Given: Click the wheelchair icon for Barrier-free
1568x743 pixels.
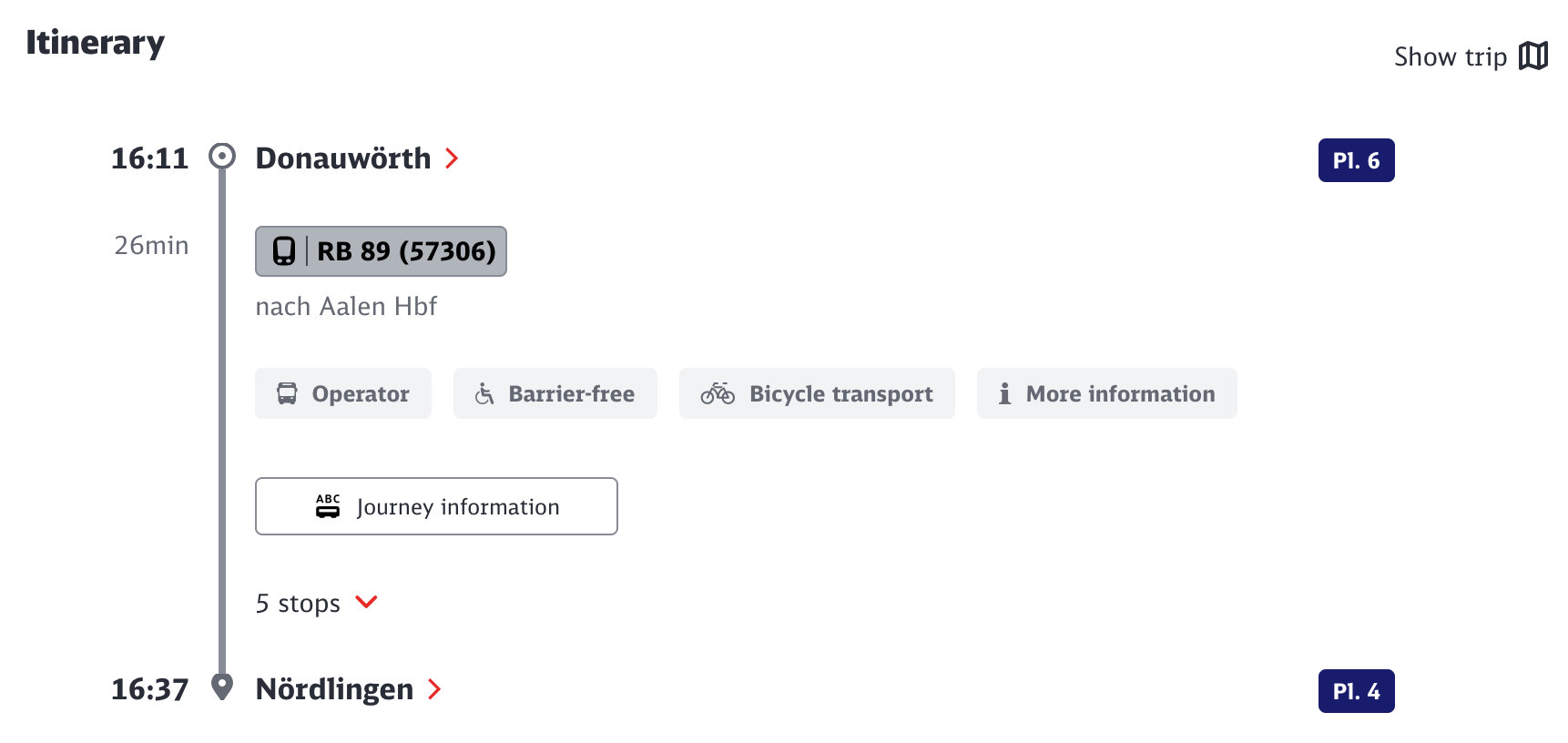Looking at the screenshot, I should tap(484, 393).
